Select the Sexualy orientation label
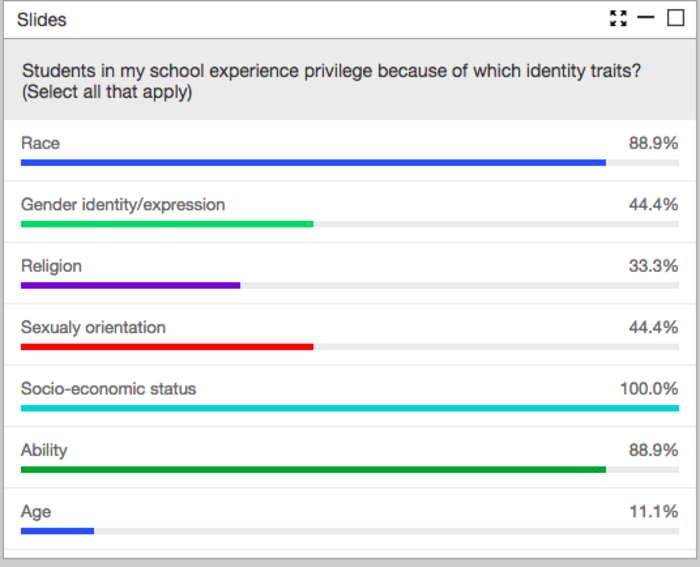Image resolution: width=700 pixels, height=567 pixels. coord(93,328)
